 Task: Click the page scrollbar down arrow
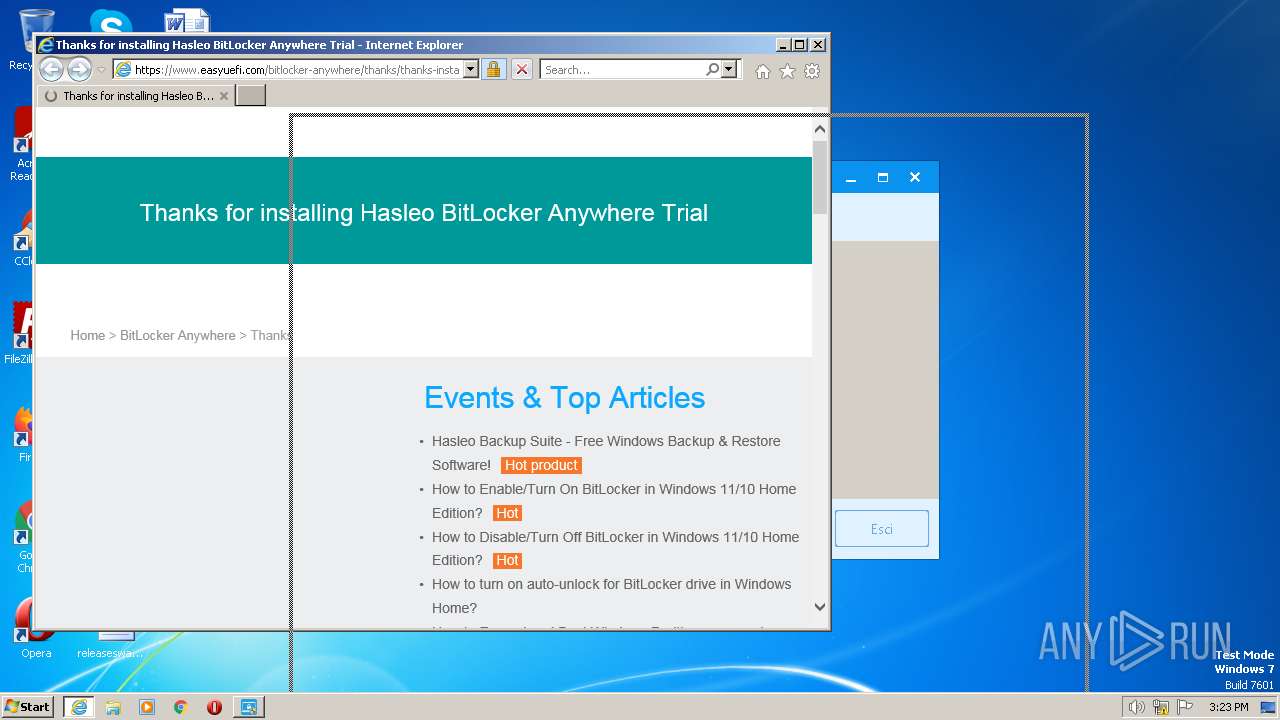click(820, 607)
